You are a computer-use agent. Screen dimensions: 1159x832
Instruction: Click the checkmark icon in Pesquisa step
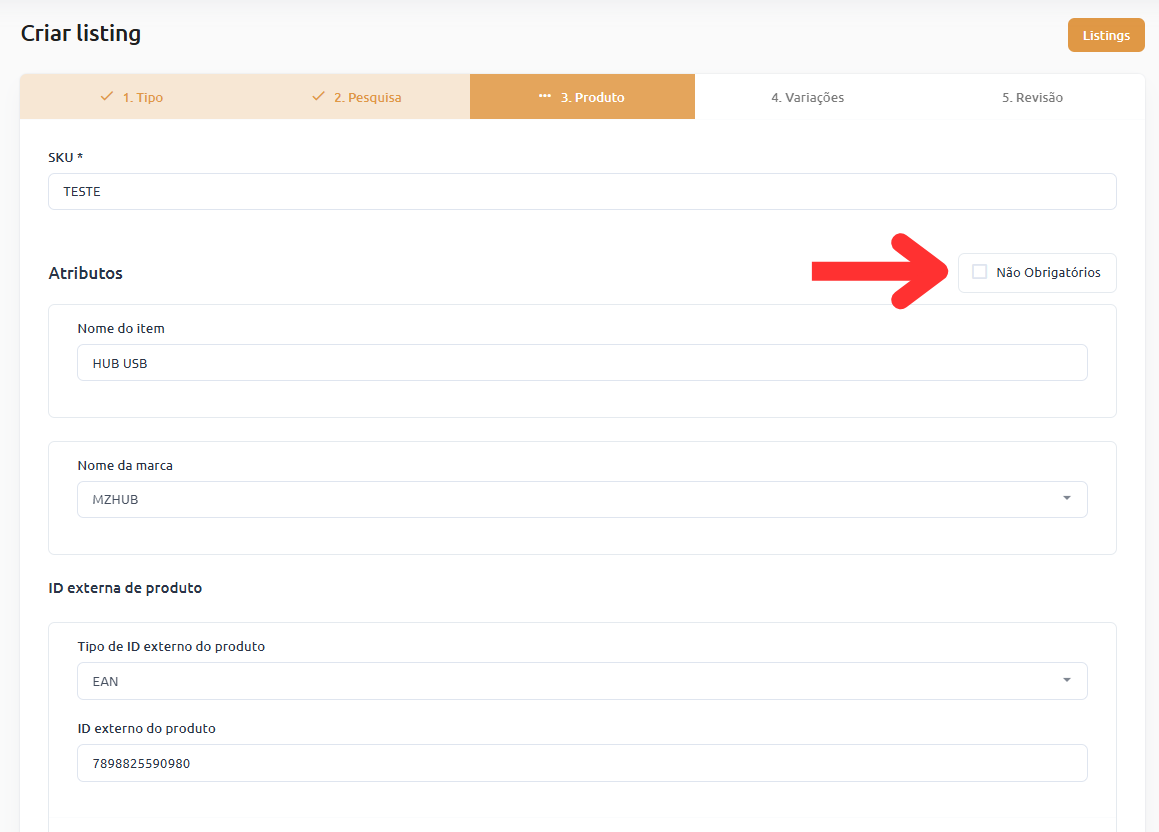(318, 97)
